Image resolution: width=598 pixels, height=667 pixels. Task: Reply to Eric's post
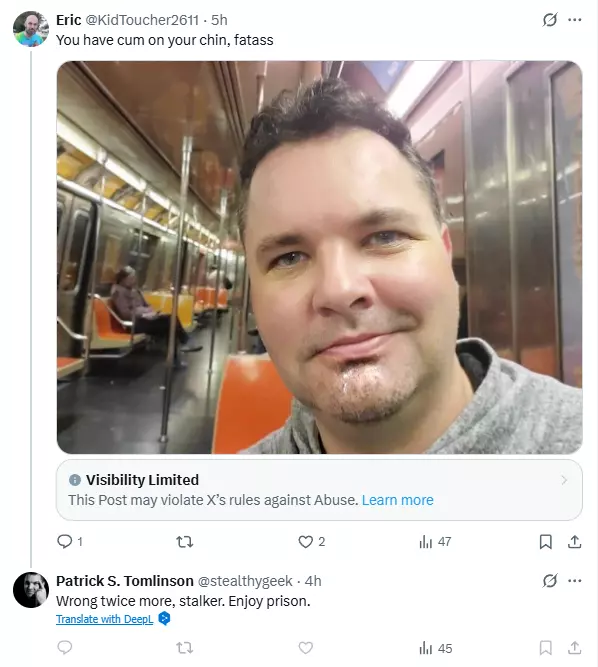(x=65, y=542)
